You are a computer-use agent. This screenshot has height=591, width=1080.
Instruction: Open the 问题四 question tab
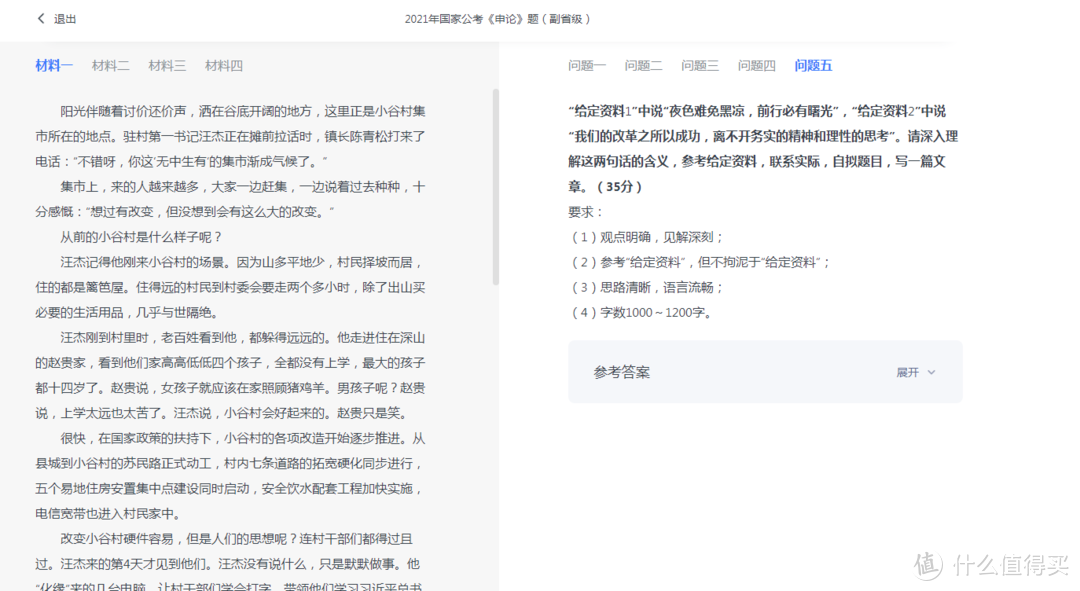756,65
